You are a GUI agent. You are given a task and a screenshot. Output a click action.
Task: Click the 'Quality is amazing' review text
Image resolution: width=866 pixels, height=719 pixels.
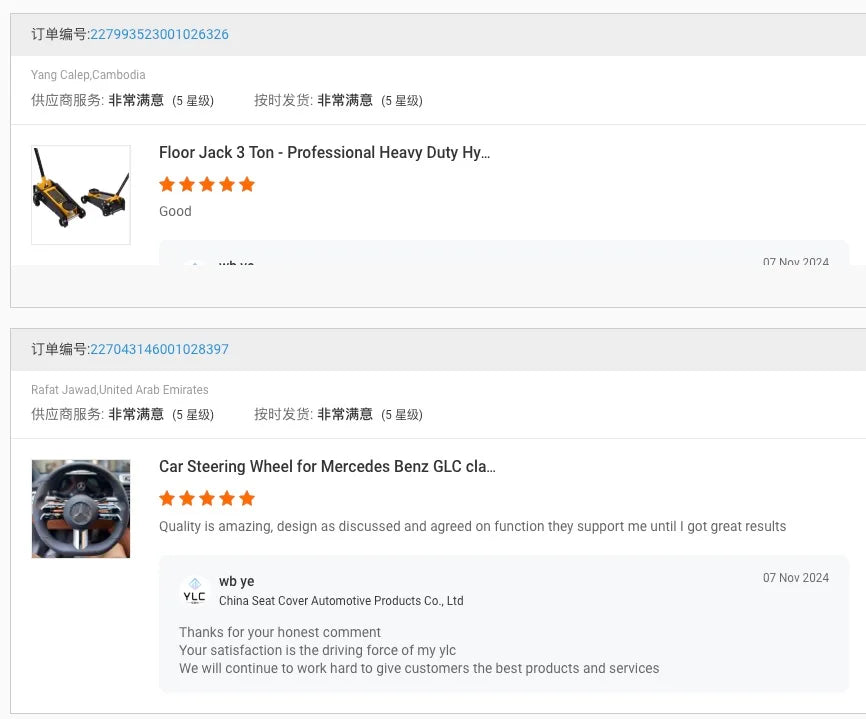click(x=472, y=526)
